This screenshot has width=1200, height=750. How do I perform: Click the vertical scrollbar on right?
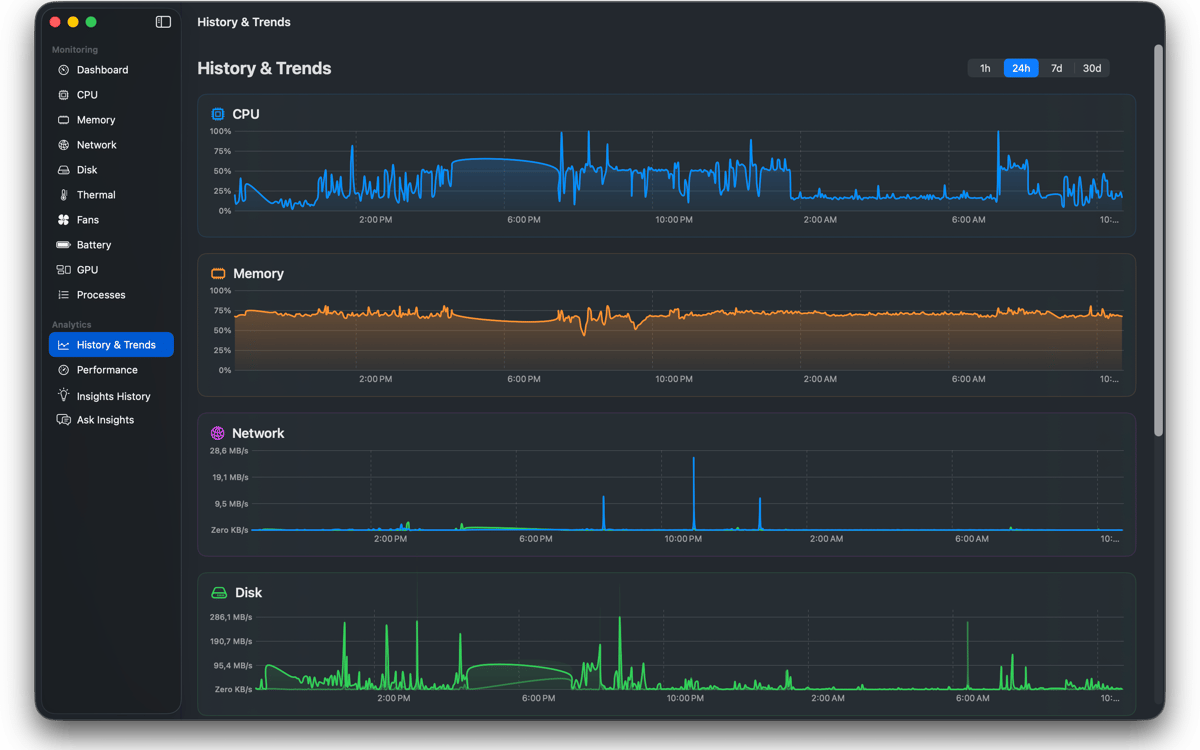click(1158, 240)
